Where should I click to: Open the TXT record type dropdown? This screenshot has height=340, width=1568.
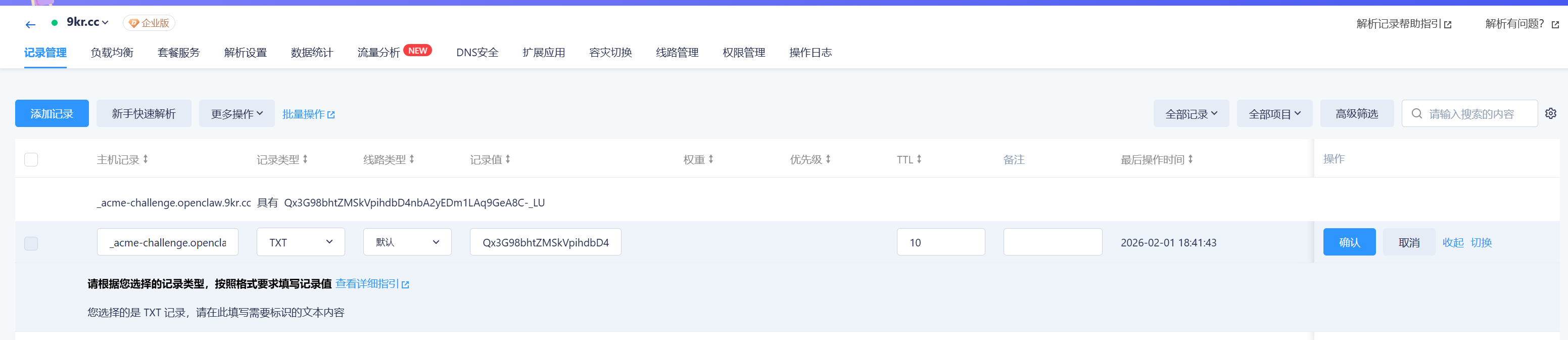tap(301, 242)
